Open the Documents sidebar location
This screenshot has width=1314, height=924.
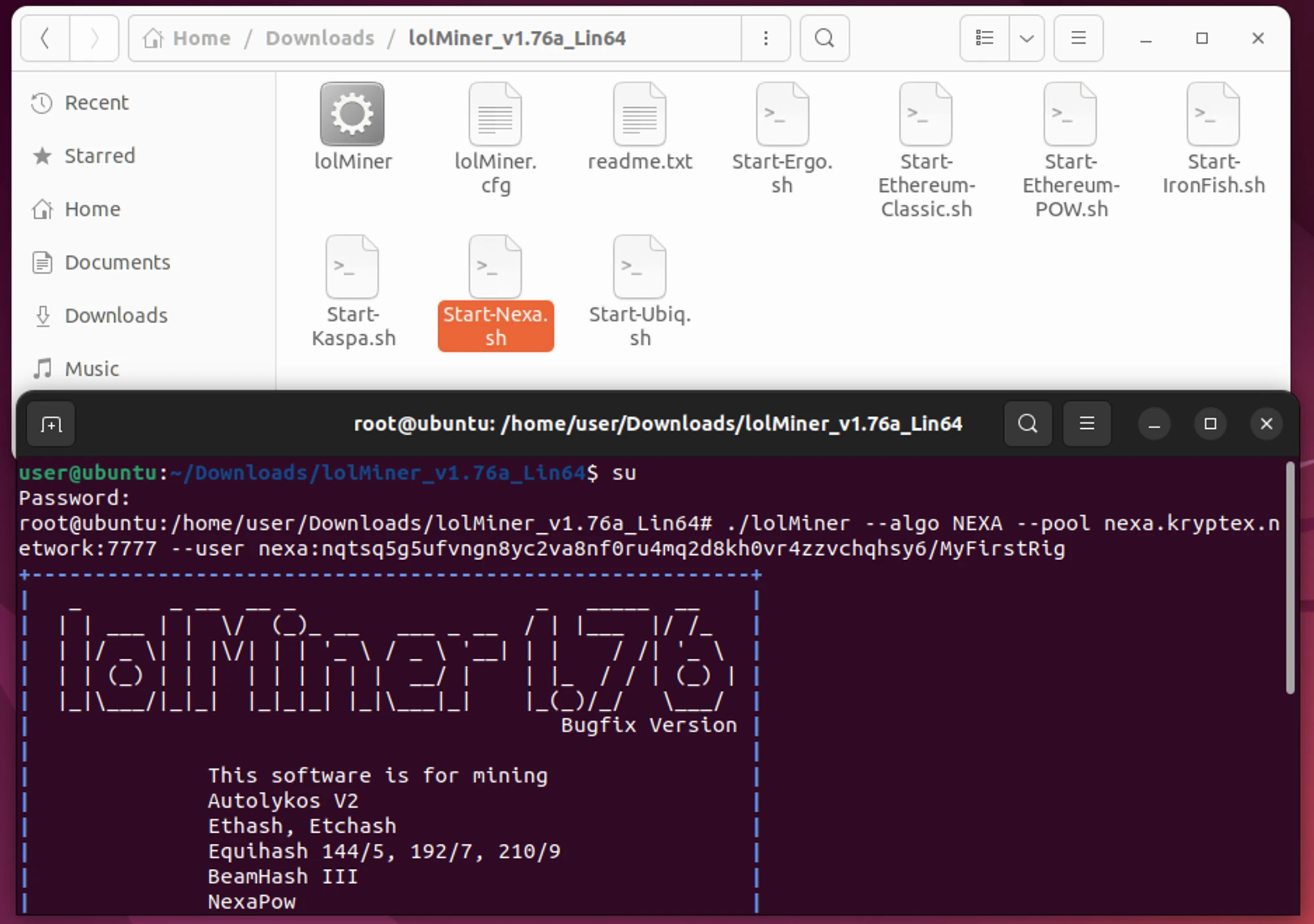(117, 262)
